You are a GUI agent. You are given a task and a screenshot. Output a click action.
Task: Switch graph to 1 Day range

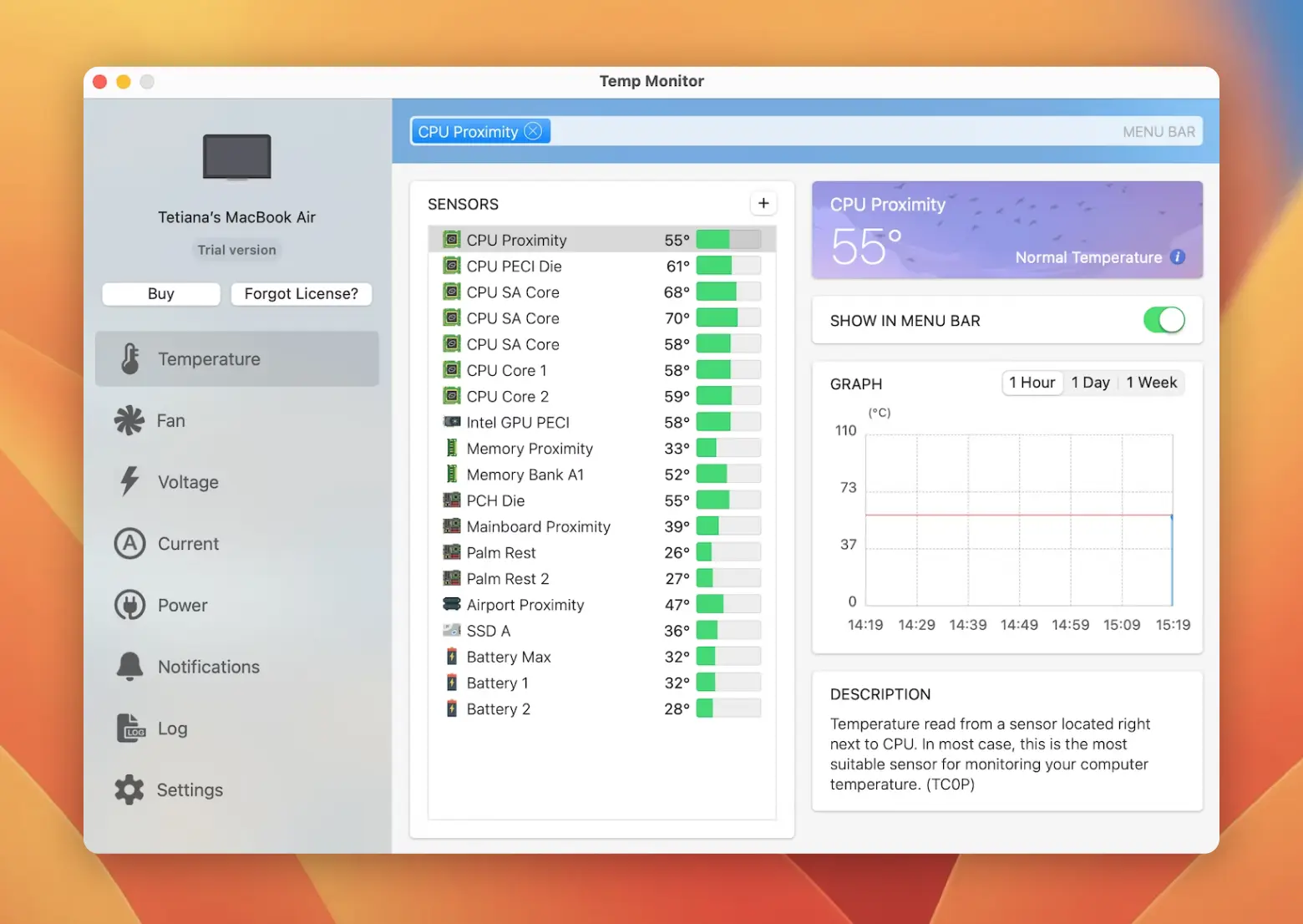point(1090,383)
